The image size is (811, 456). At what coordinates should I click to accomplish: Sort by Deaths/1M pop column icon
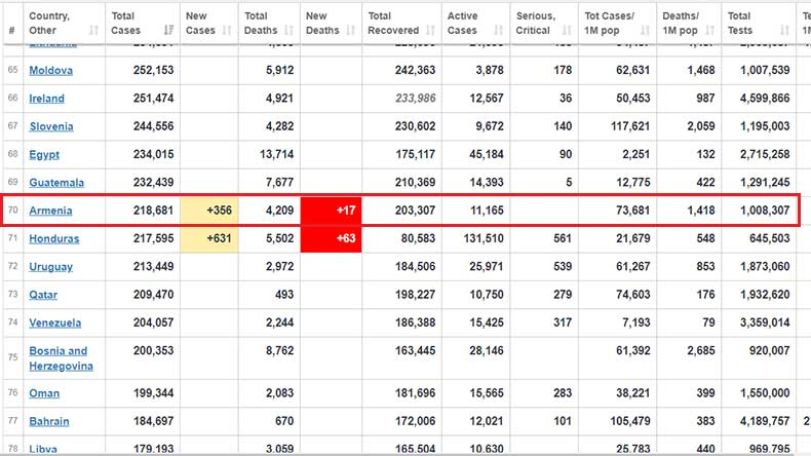[710, 31]
